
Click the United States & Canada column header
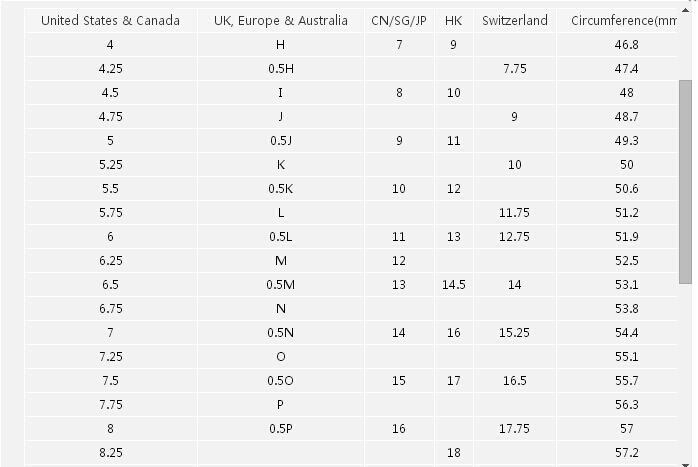(110, 21)
